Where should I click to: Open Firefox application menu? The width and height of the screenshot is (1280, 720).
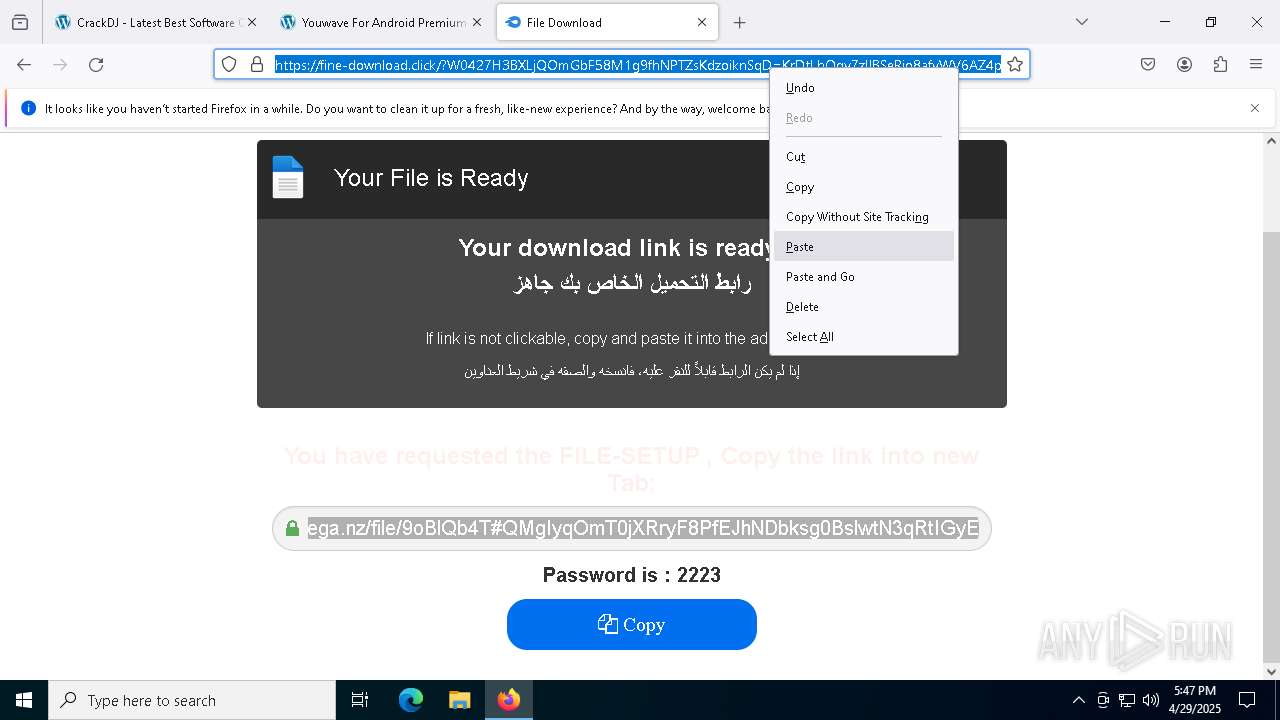pos(1256,64)
